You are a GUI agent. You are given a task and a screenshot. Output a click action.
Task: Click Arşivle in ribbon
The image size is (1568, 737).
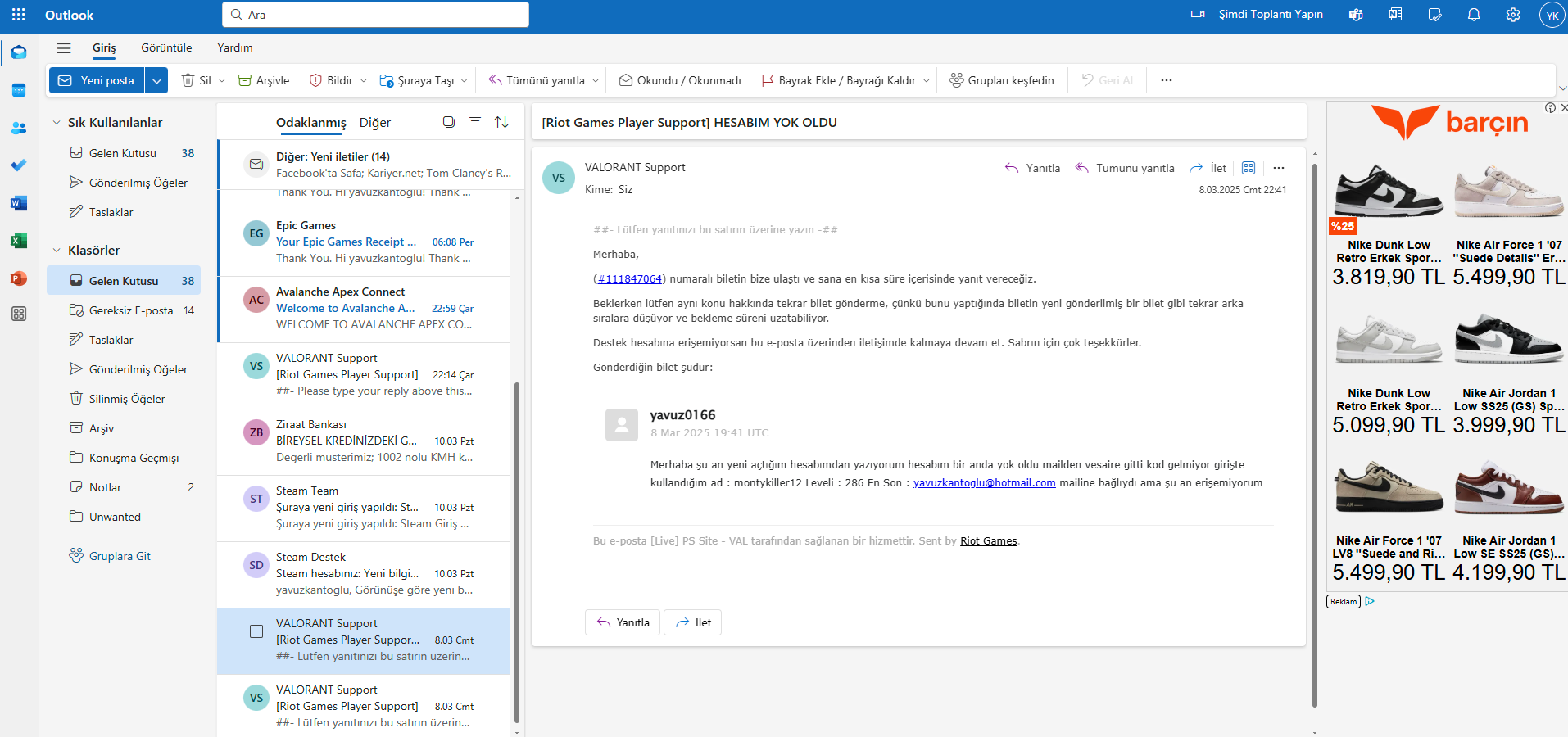click(264, 80)
